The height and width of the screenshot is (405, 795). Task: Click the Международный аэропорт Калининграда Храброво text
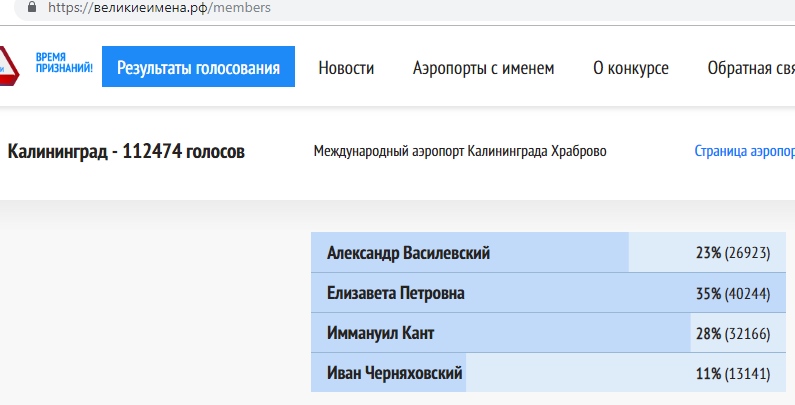[x=460, y=152]
